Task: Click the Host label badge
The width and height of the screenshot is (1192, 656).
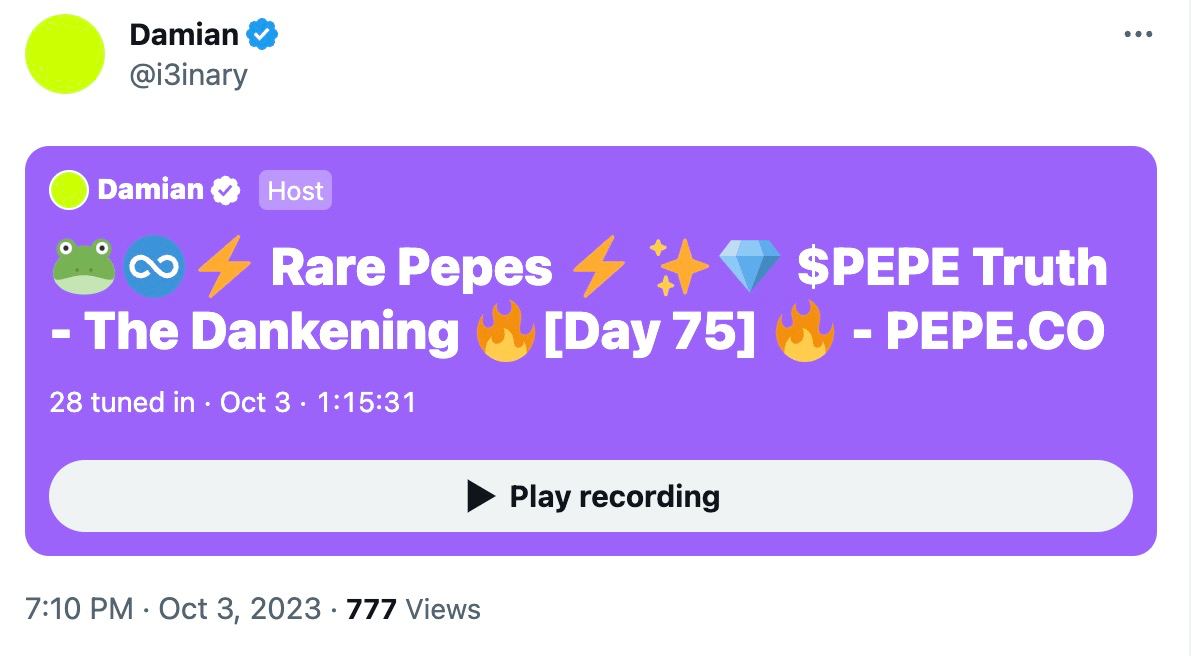Action: click(295, 190)
